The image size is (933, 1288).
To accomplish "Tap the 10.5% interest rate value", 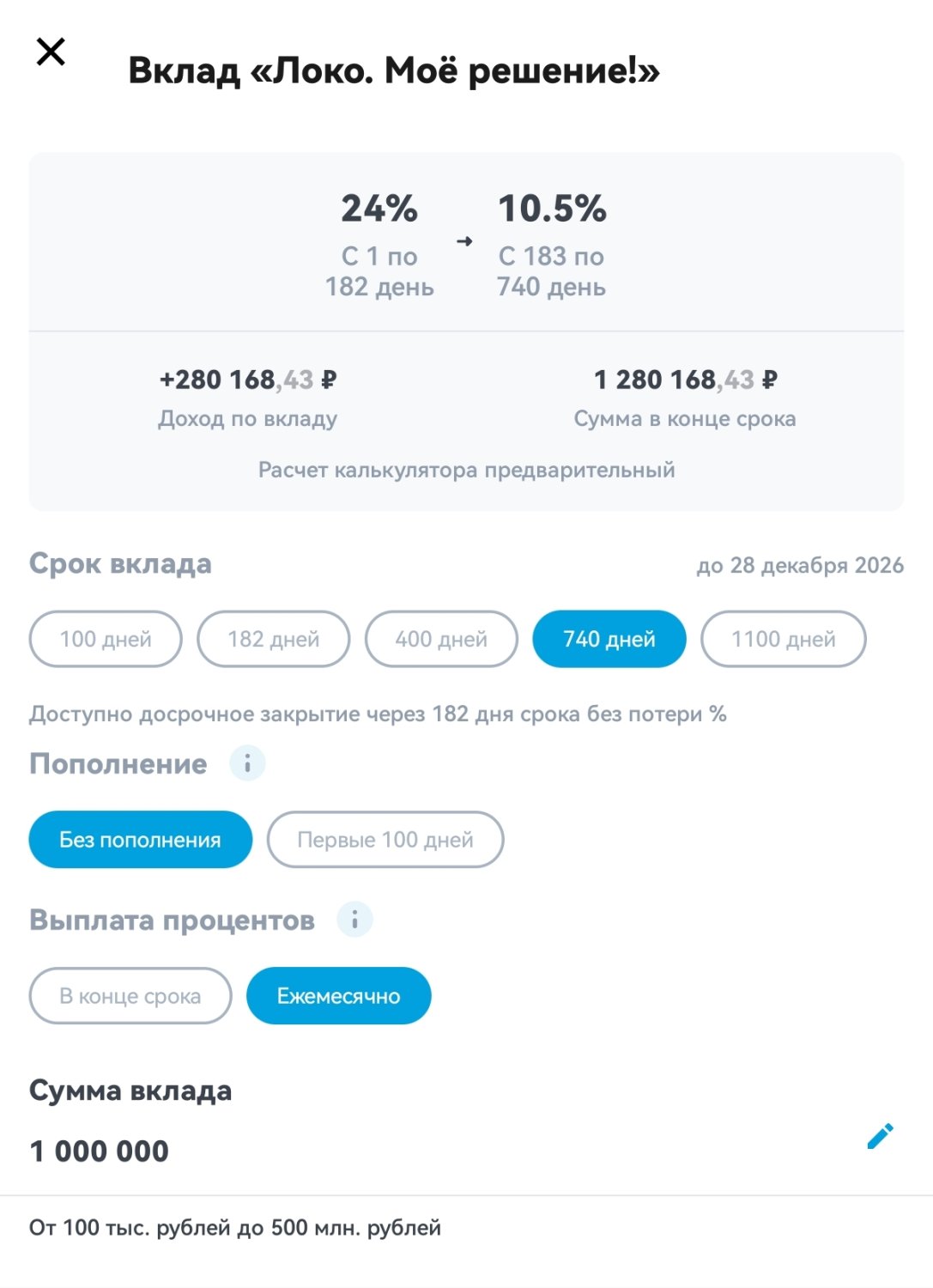I will coord(552,209).
